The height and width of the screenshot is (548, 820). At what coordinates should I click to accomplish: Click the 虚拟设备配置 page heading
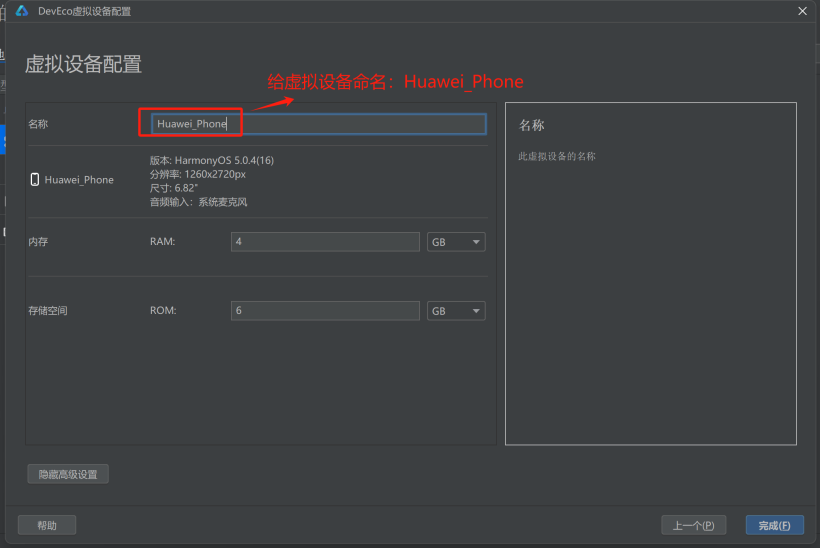point(83,65)
